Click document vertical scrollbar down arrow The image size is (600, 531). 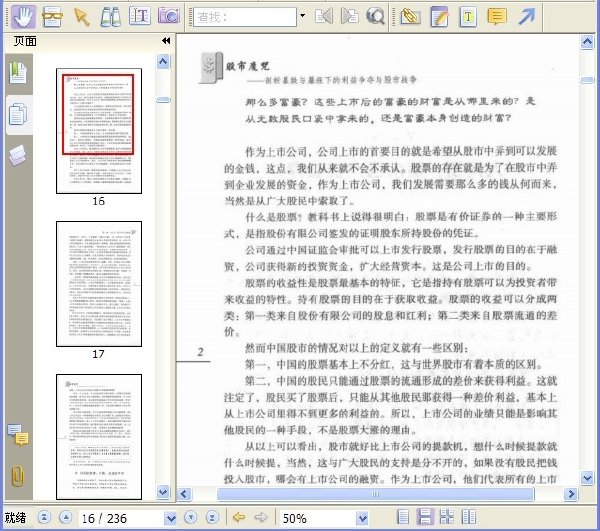point(587,478)
